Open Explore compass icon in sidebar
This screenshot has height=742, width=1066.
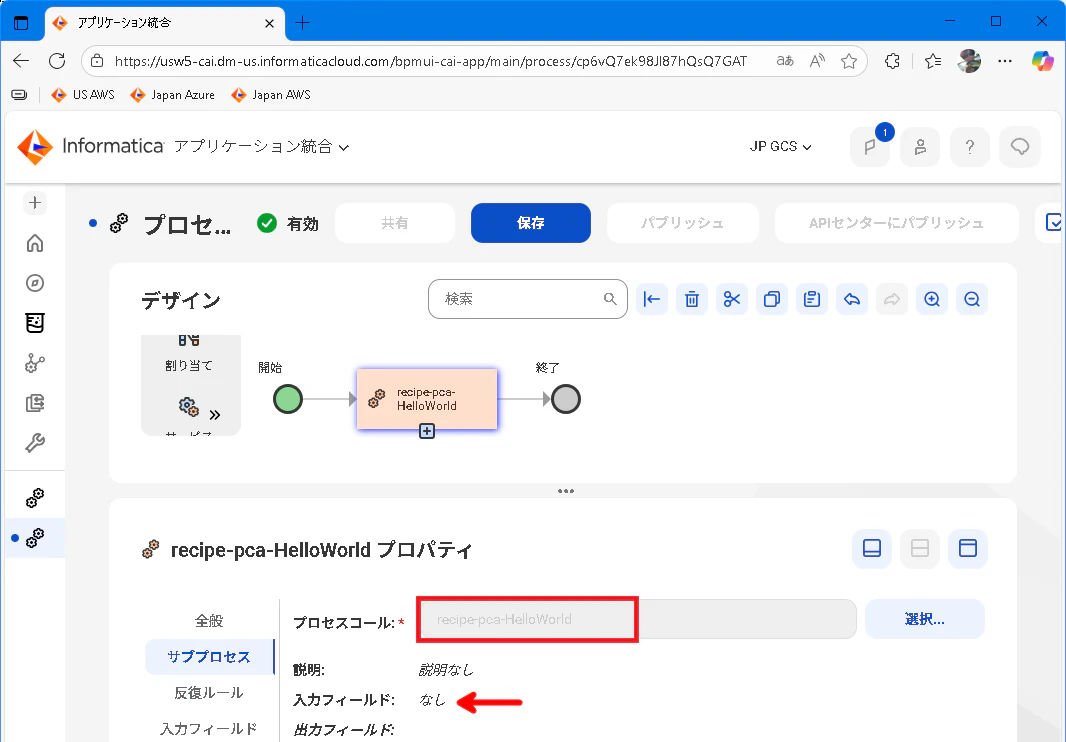click(35, 283)
